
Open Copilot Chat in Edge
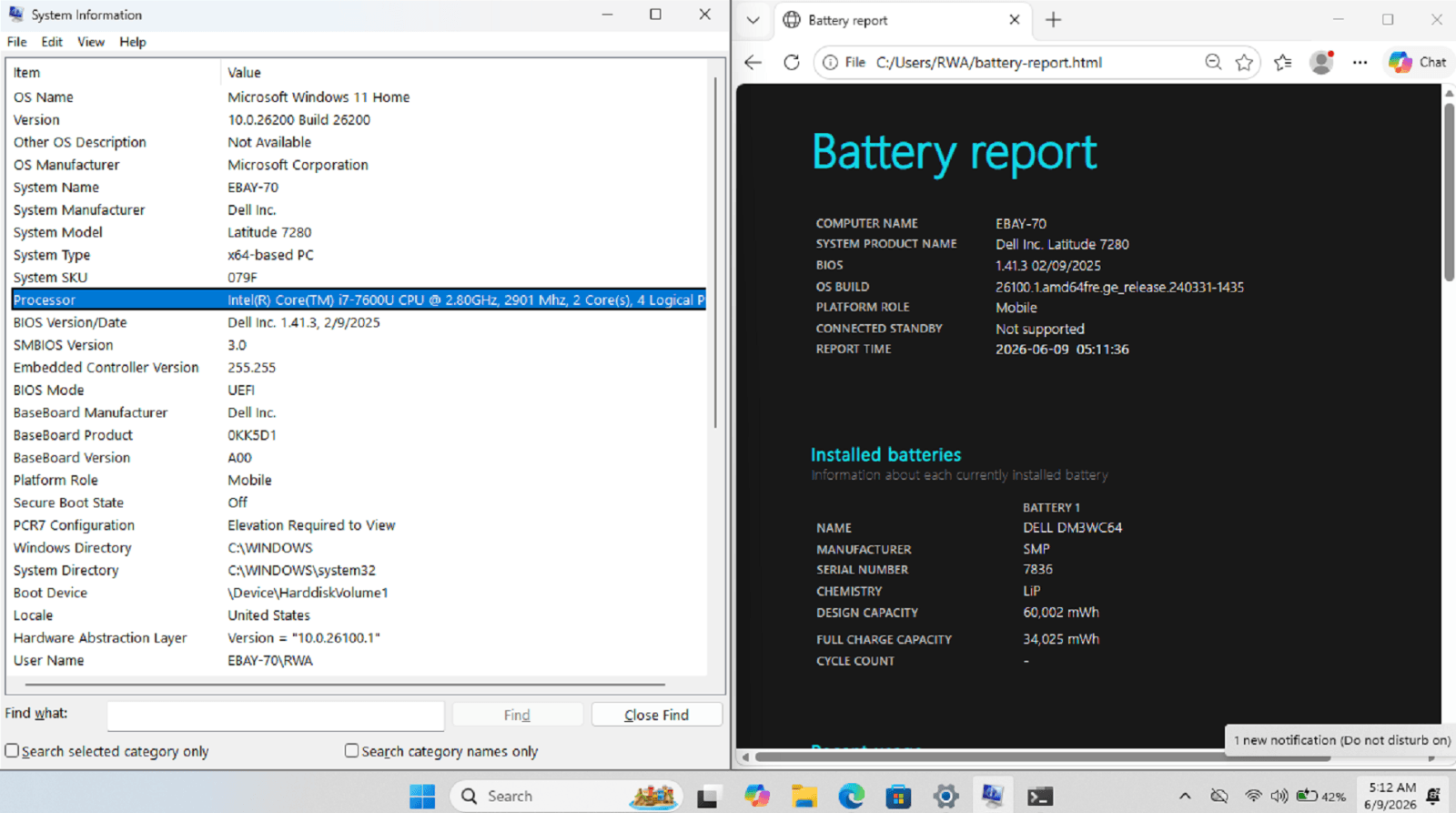[x=1418, y=62]
